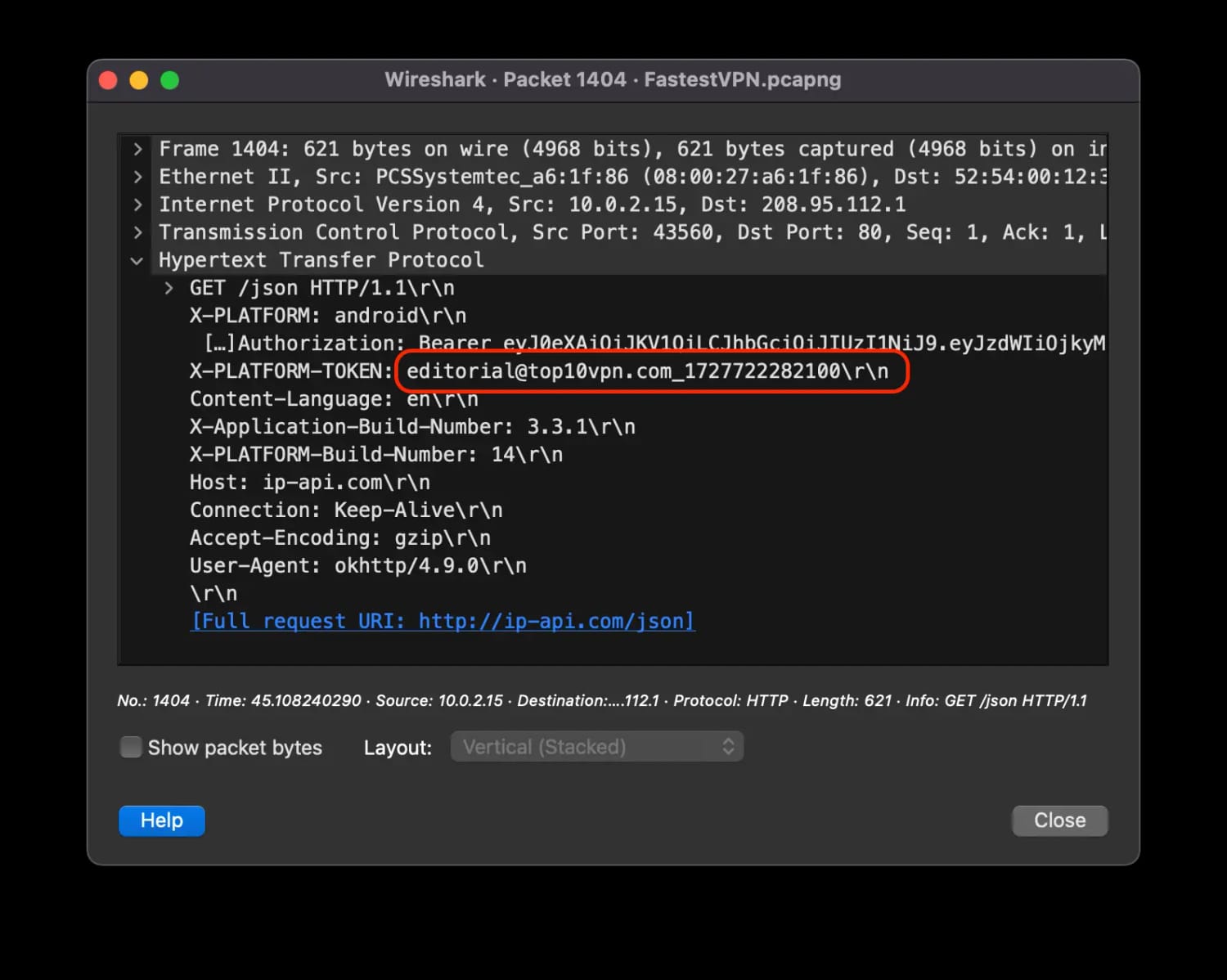Image resolution: width=1227 pixels, height=980 pixels.
Task: Click the Wireshark Packet 1404 window title
Action: [x=613, y=79]
